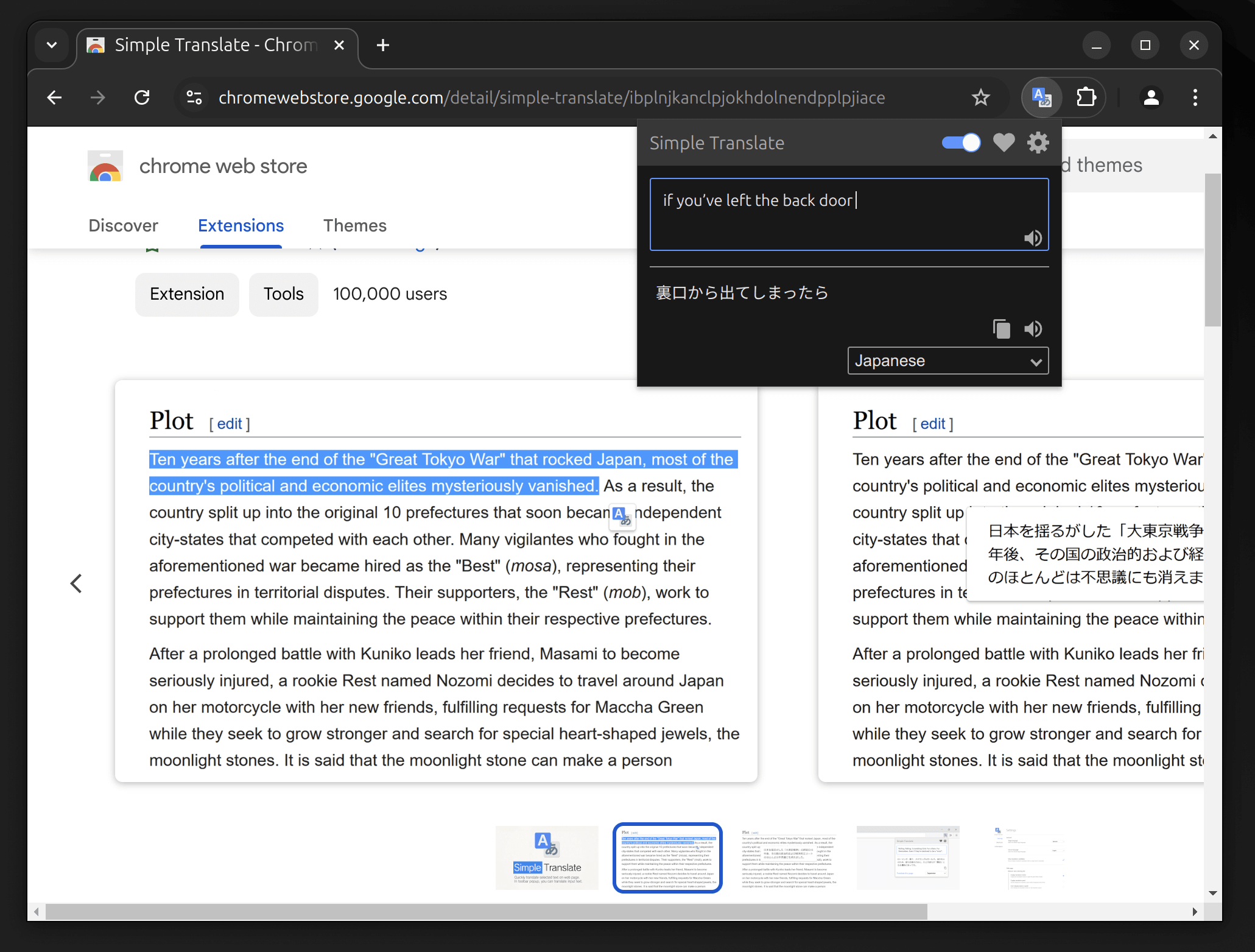Click the translation input text field
Viewport: 1255px width, 952px height.
[x=849, y=212]
